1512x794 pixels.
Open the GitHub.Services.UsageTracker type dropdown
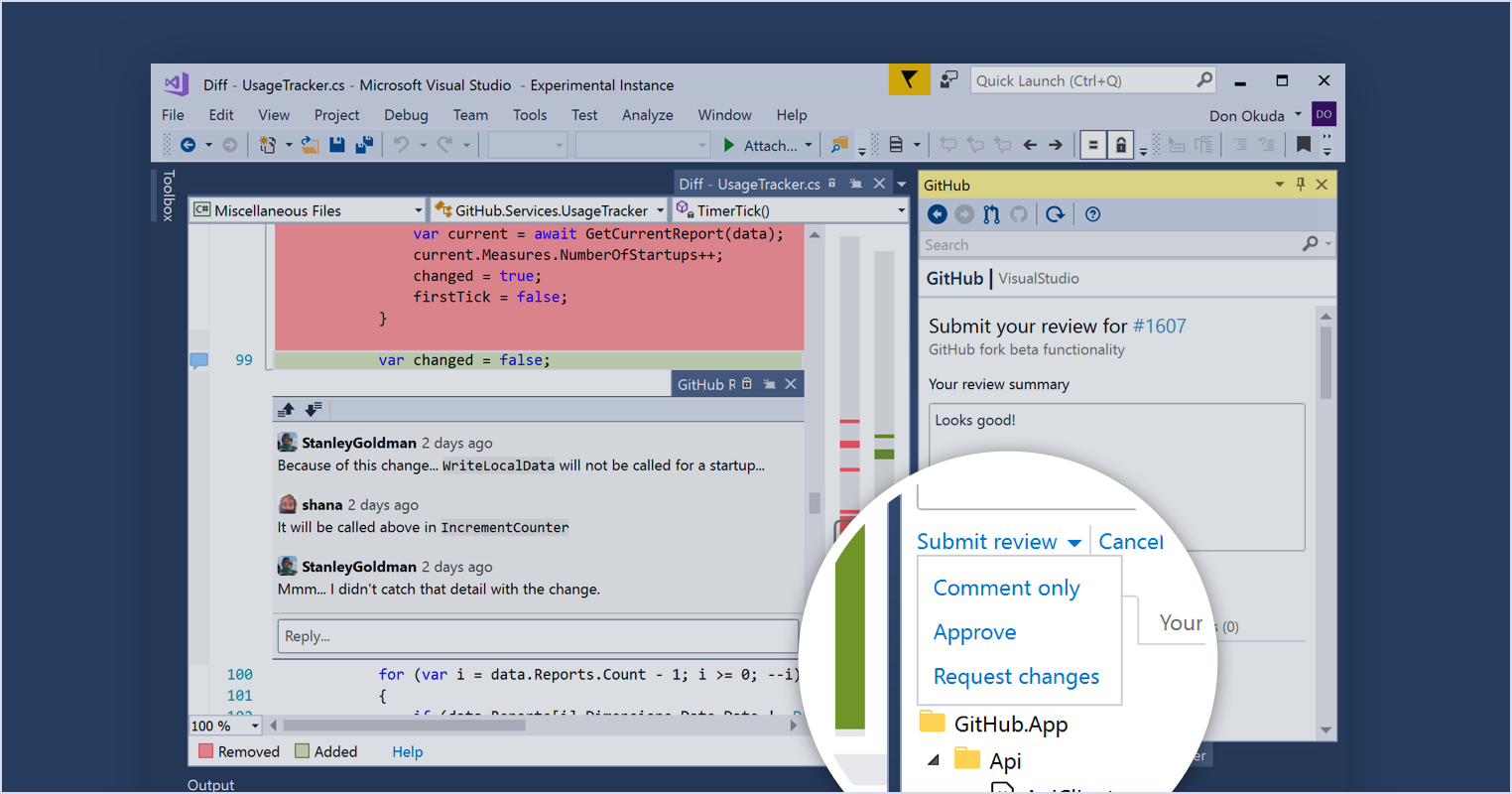(x=660, y=210)
